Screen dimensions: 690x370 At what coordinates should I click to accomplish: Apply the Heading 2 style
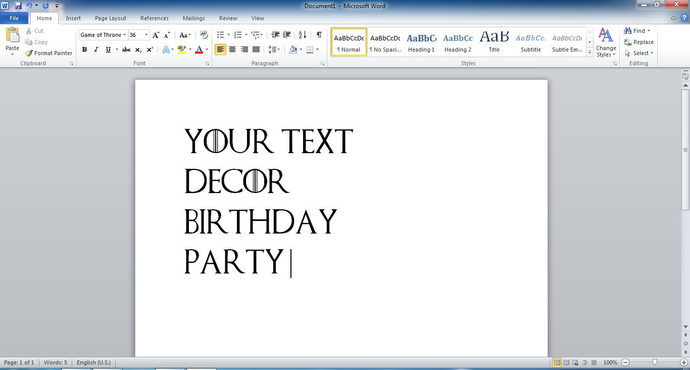tap(458, 42)
